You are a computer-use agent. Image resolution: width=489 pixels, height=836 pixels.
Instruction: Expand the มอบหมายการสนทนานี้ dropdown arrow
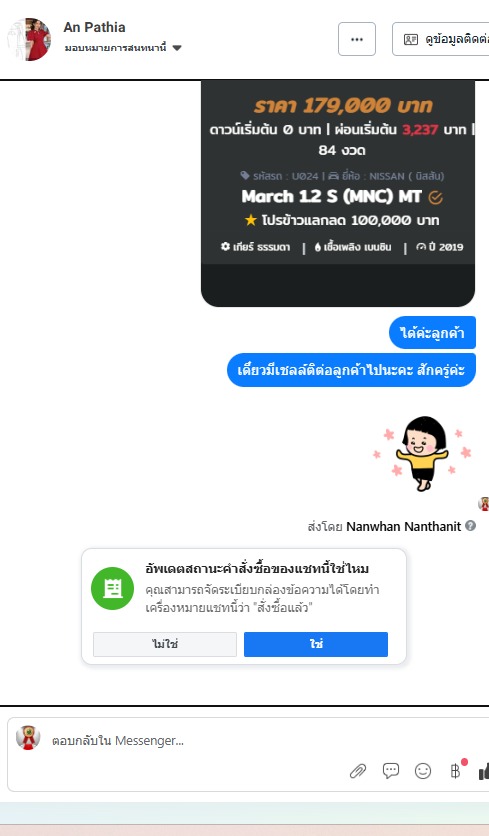click(177, 48)
